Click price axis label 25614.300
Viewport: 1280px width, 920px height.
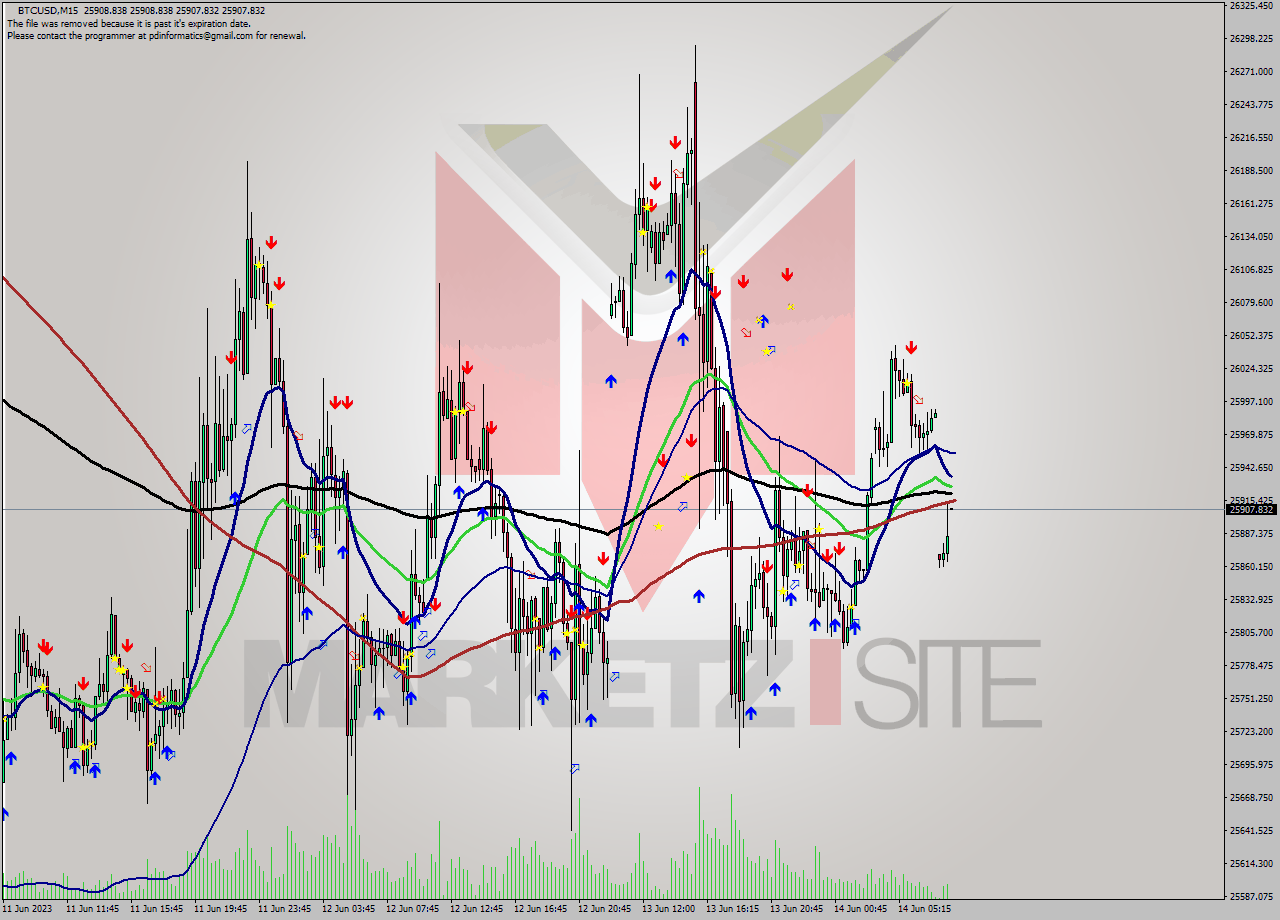point(1251,864)
